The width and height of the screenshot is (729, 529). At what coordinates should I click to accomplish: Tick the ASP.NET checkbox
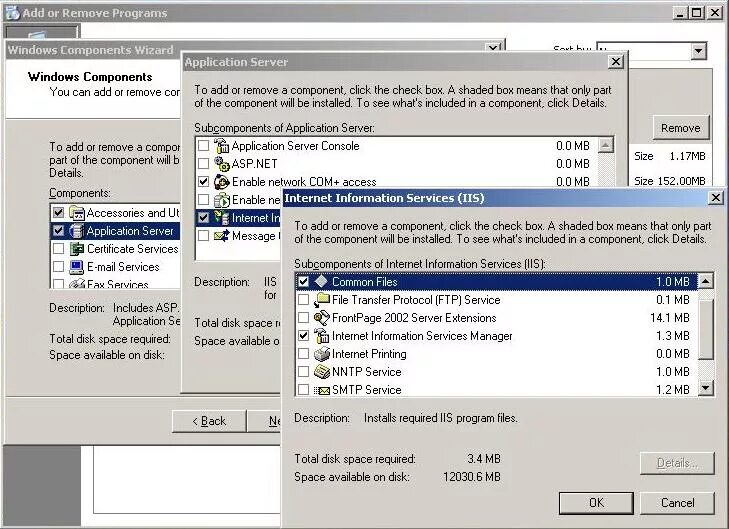[203, 164]
